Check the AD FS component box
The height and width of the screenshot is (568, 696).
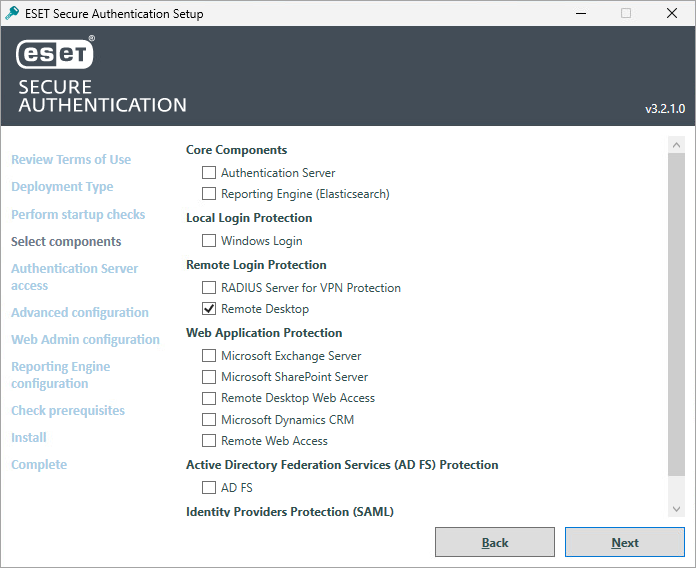point(209,487)
